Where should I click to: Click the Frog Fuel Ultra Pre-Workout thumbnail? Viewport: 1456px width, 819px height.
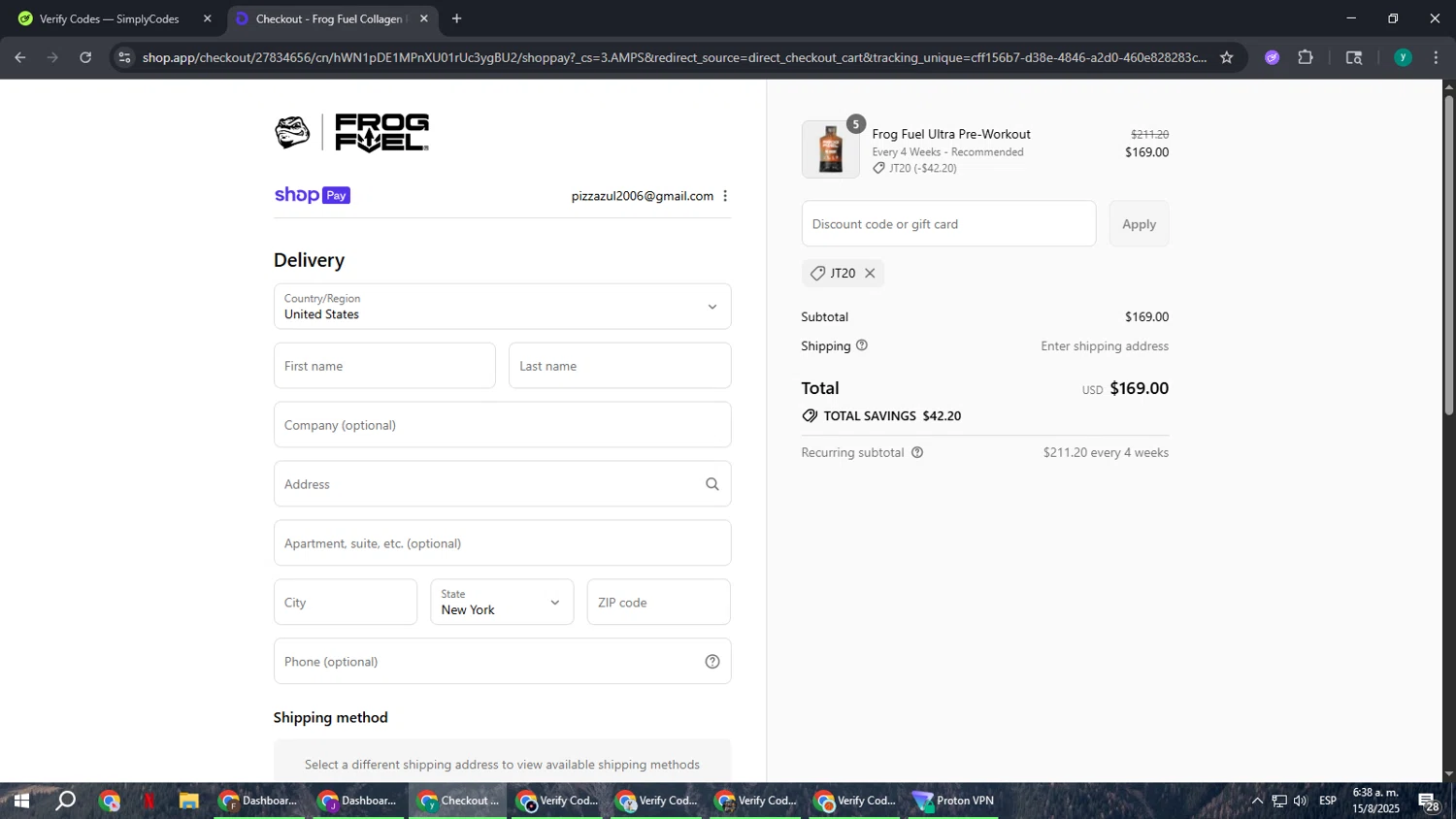[x=830, y=149]
